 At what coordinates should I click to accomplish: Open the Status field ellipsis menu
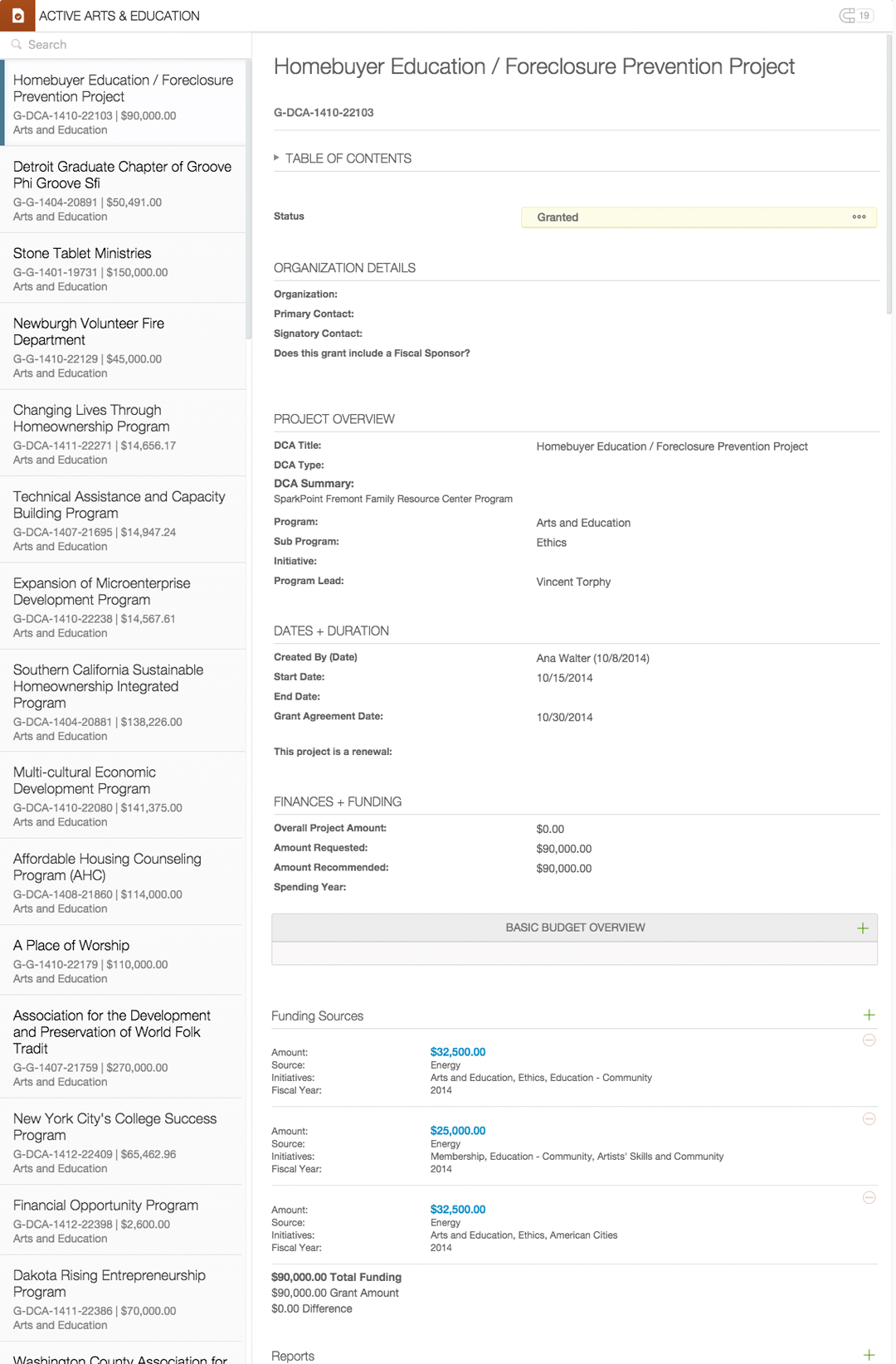pyautogui.click(x=859, y=217)
